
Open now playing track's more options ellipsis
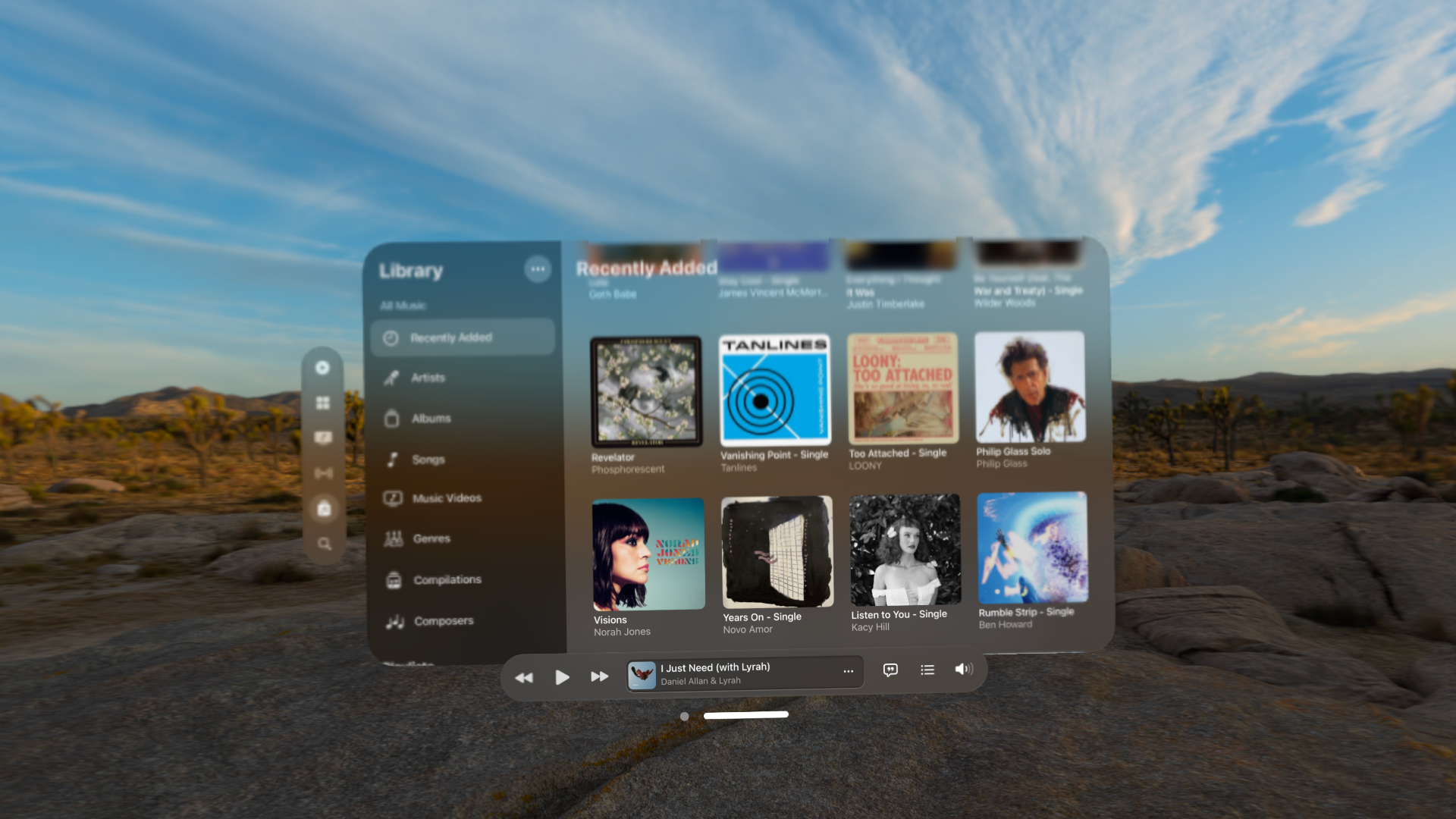click(x=848, y=671)
